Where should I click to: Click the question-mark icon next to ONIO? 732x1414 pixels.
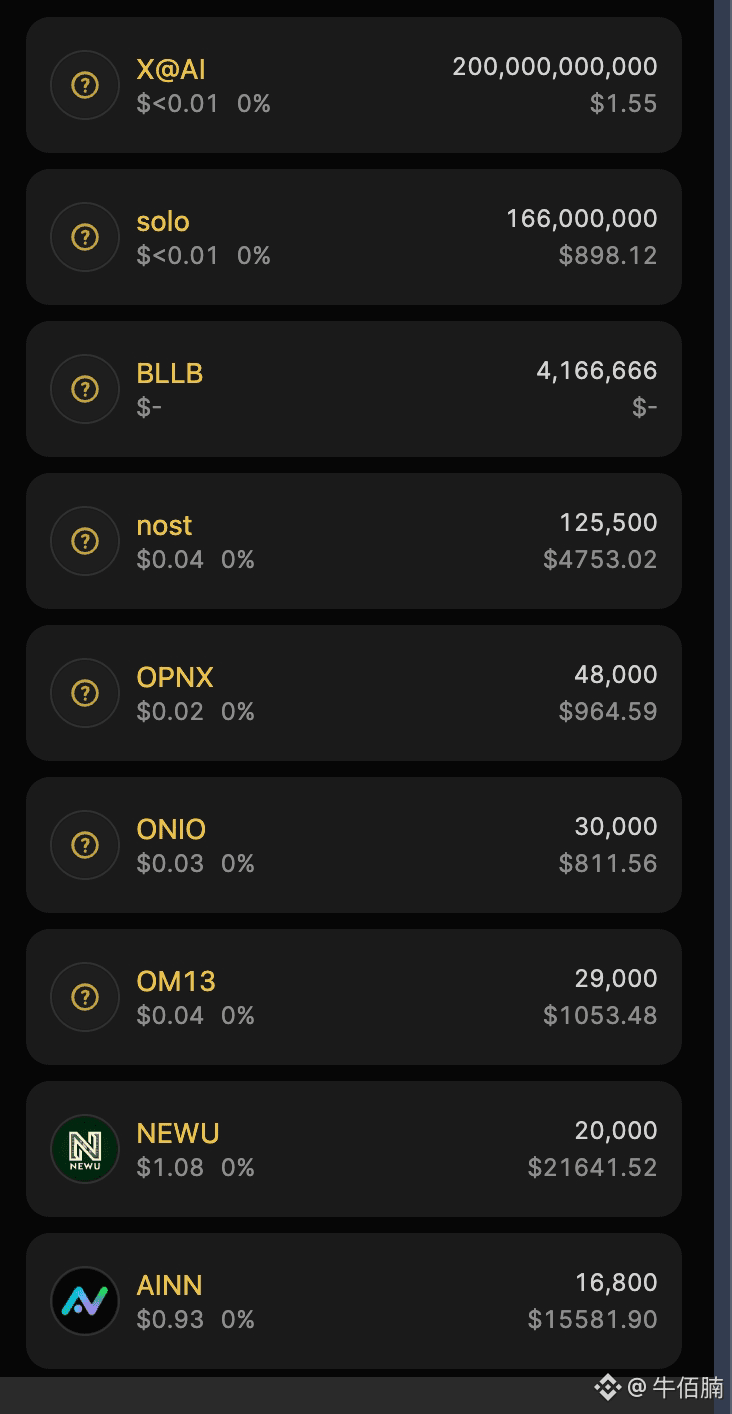point(85,845)
